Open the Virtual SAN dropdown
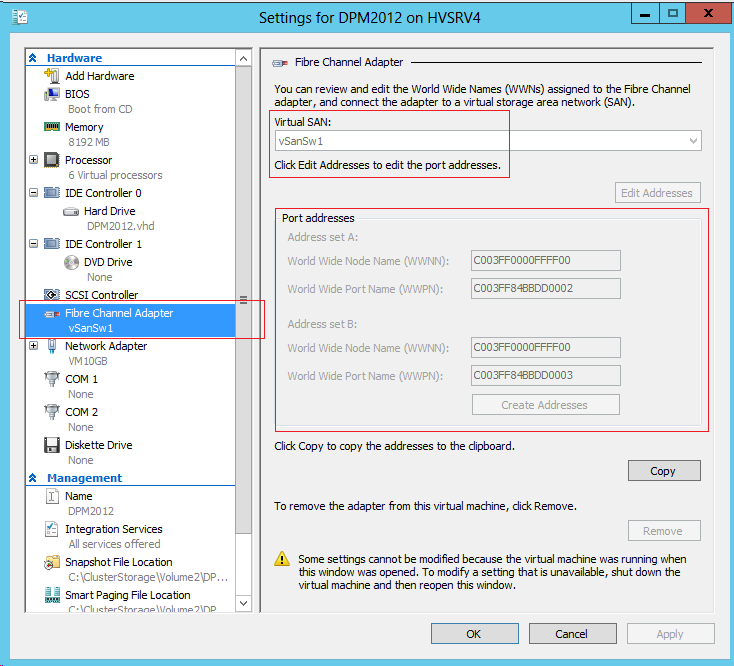 tap(488, 141)
